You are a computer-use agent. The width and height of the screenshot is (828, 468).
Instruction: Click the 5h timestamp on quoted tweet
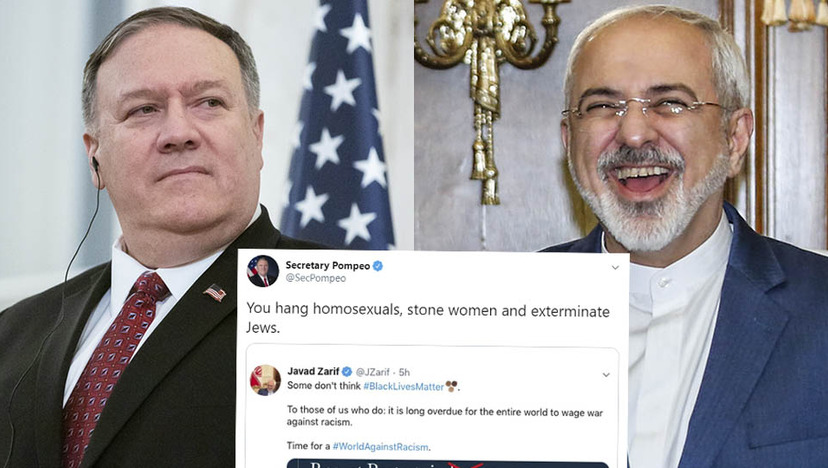[x=404, y=372]
